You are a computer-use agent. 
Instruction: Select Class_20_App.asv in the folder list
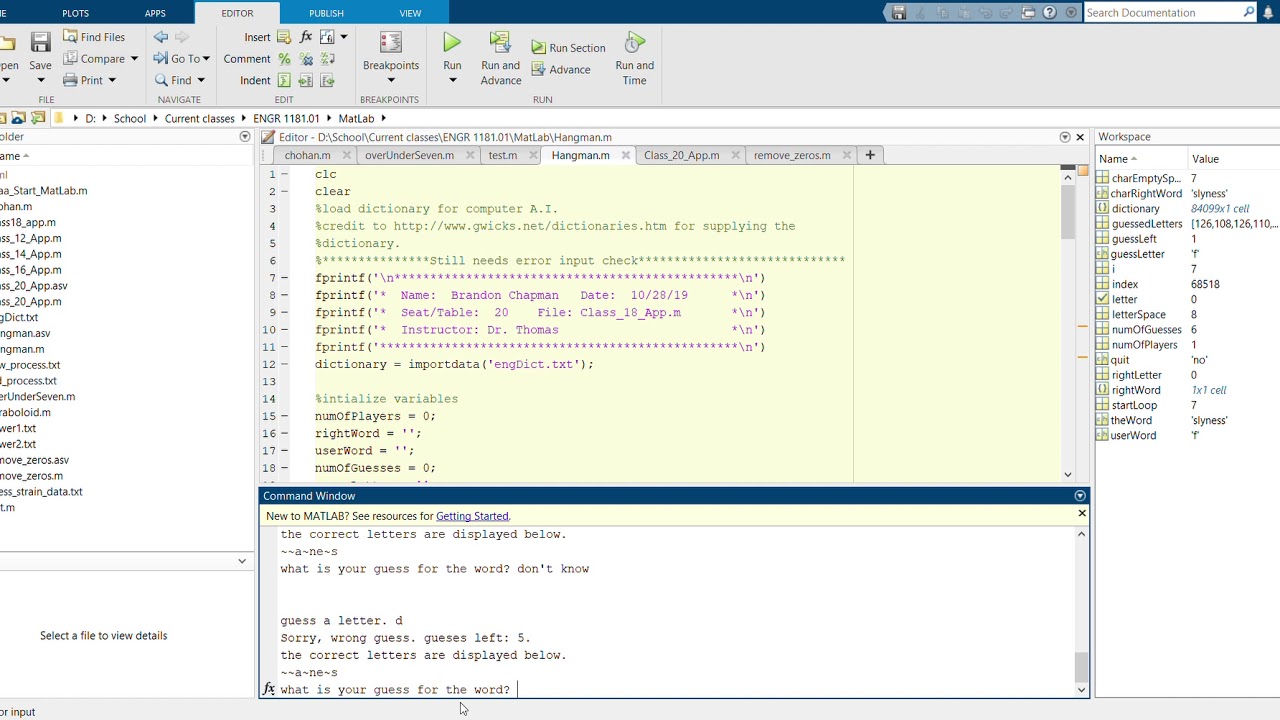34,285
